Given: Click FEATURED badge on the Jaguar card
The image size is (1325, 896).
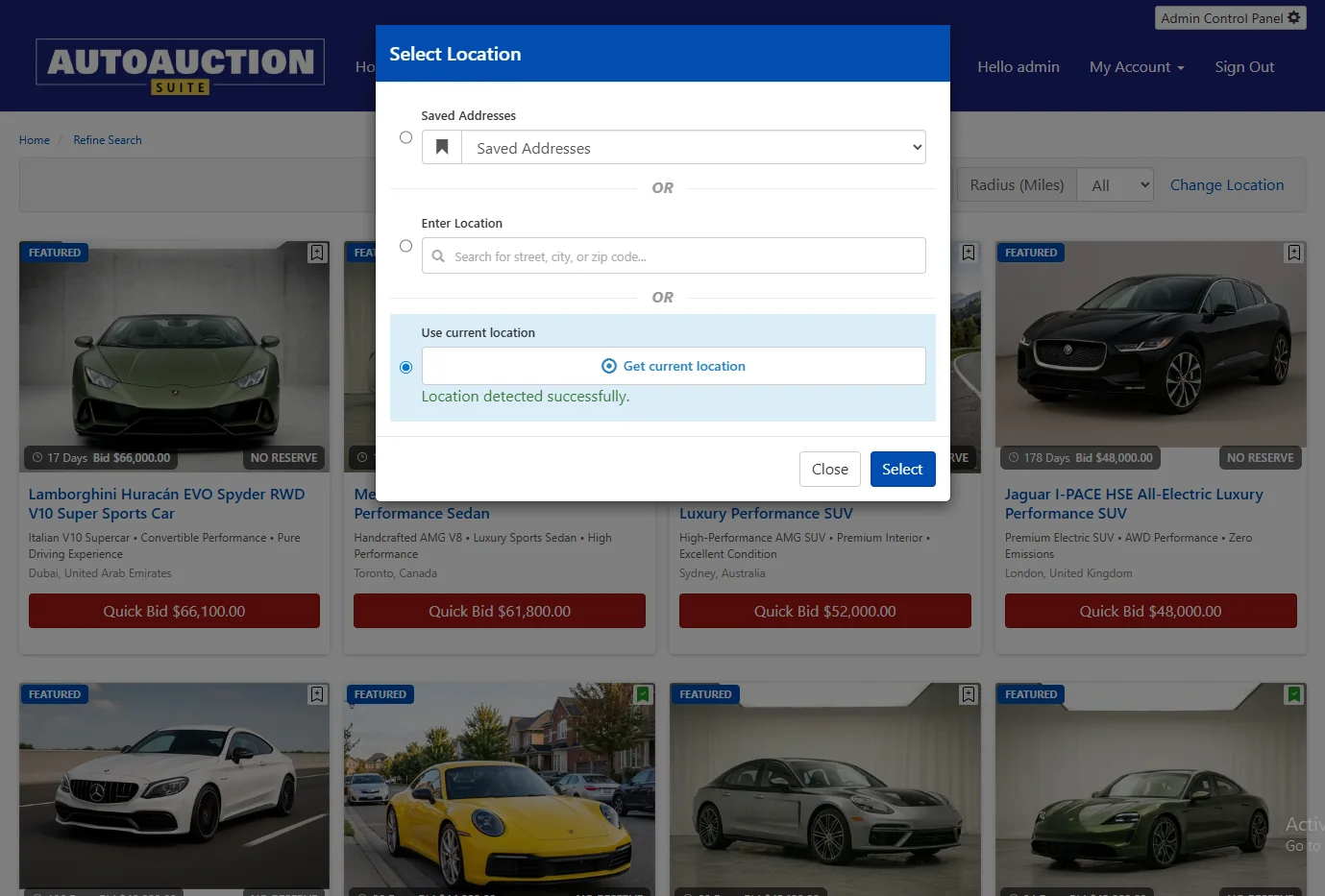Looking at the screenshot, I should tap(1031, 253).
